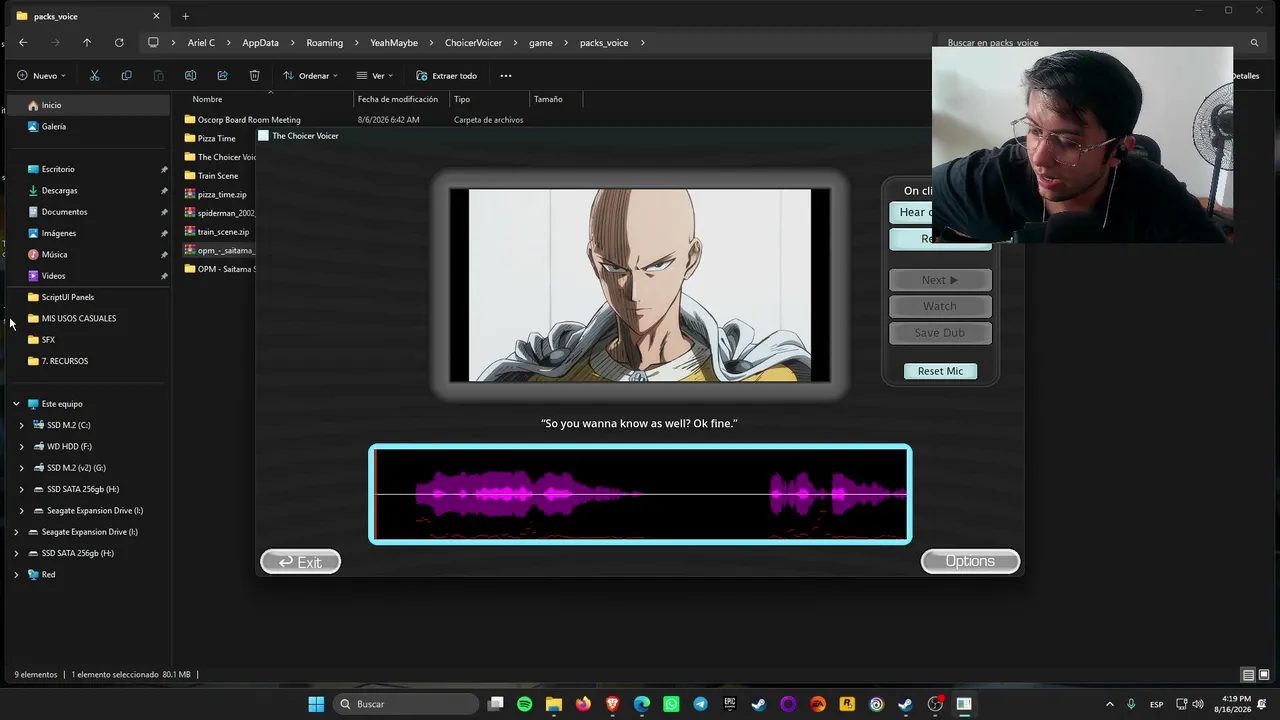Screen dimensions: 1280x720
Task: Unpin Escritorio using its pin icon
Action: click(x=164, y=169)
